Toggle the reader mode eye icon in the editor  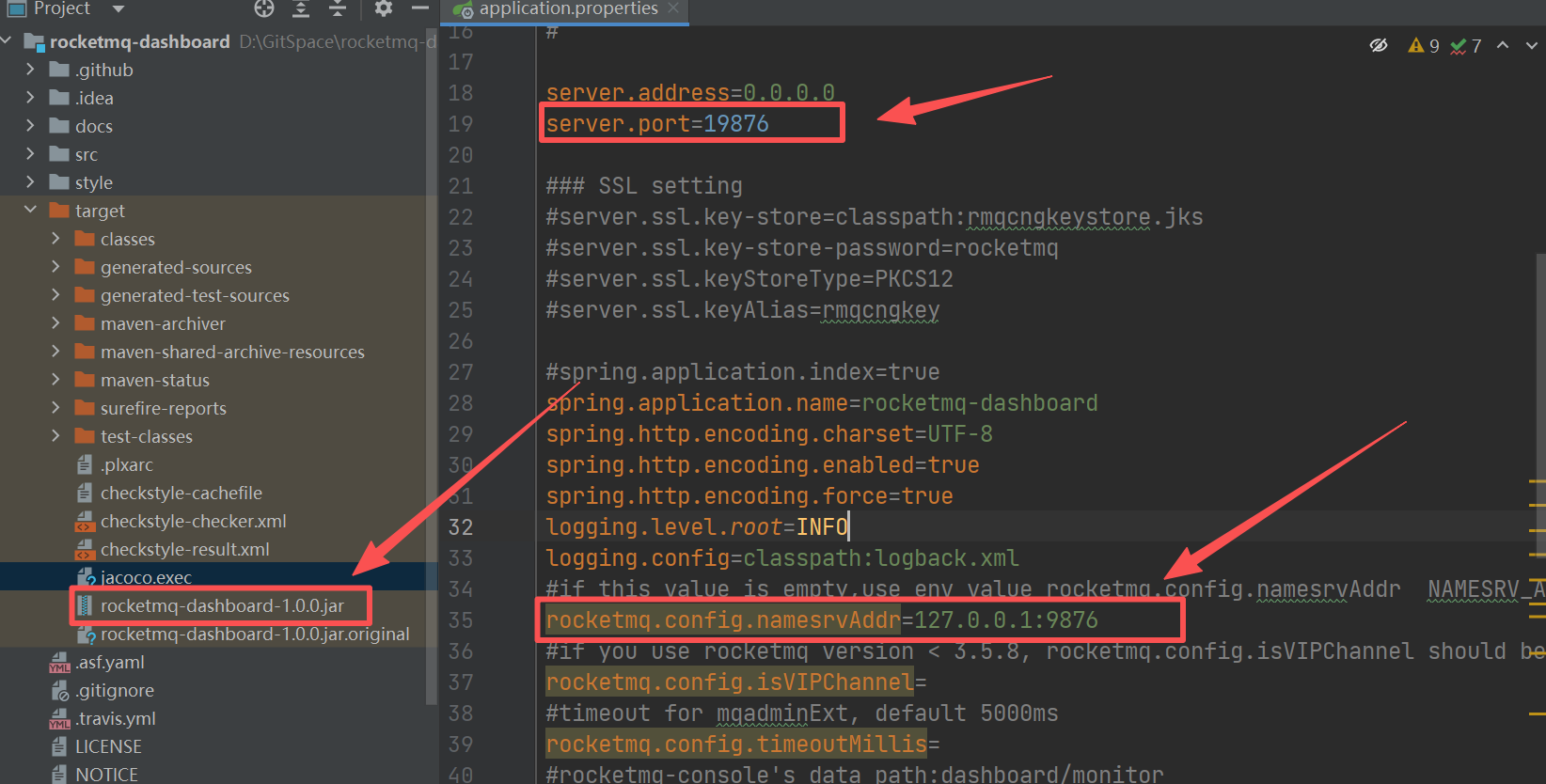tap(1379, 45)
